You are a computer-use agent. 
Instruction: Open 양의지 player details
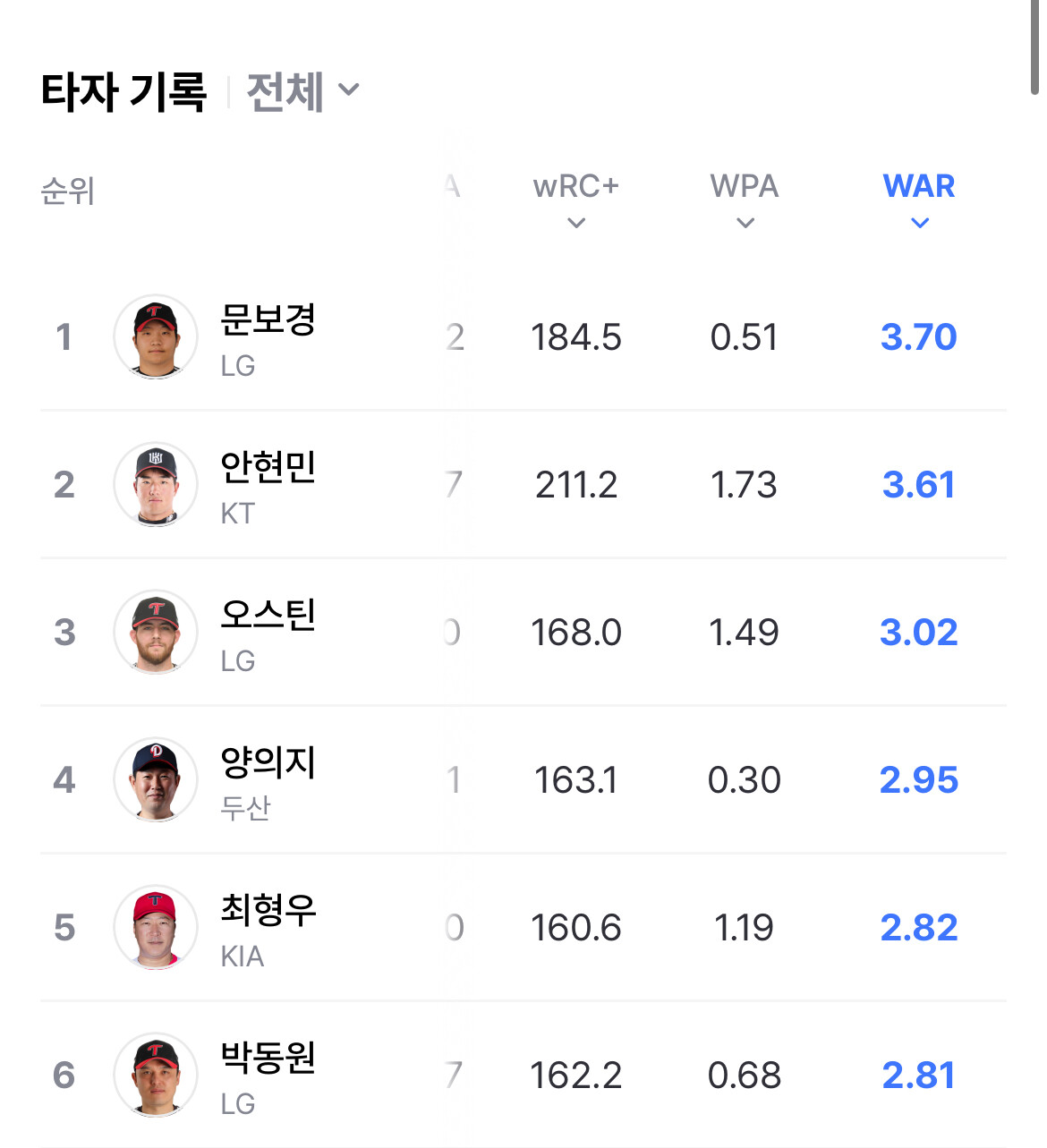click(268, 762)
